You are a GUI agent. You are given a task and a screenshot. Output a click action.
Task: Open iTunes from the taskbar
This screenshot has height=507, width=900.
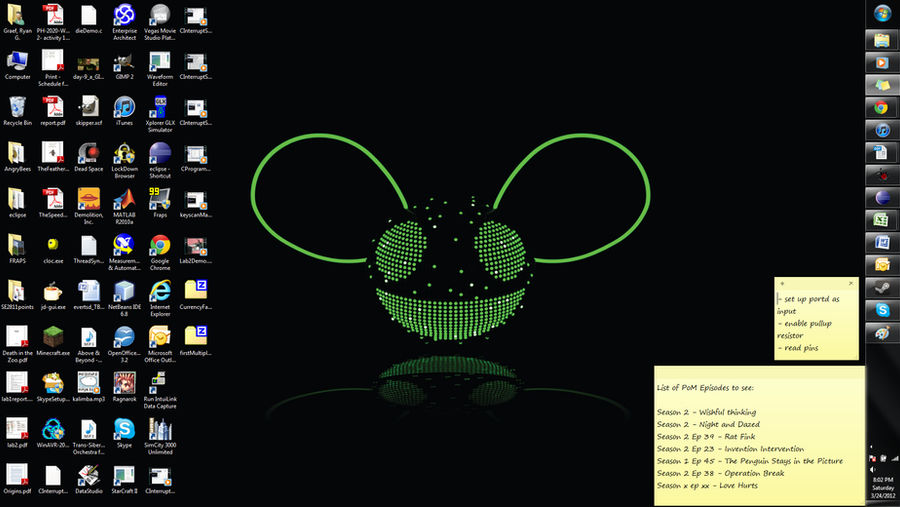point(882,130)
